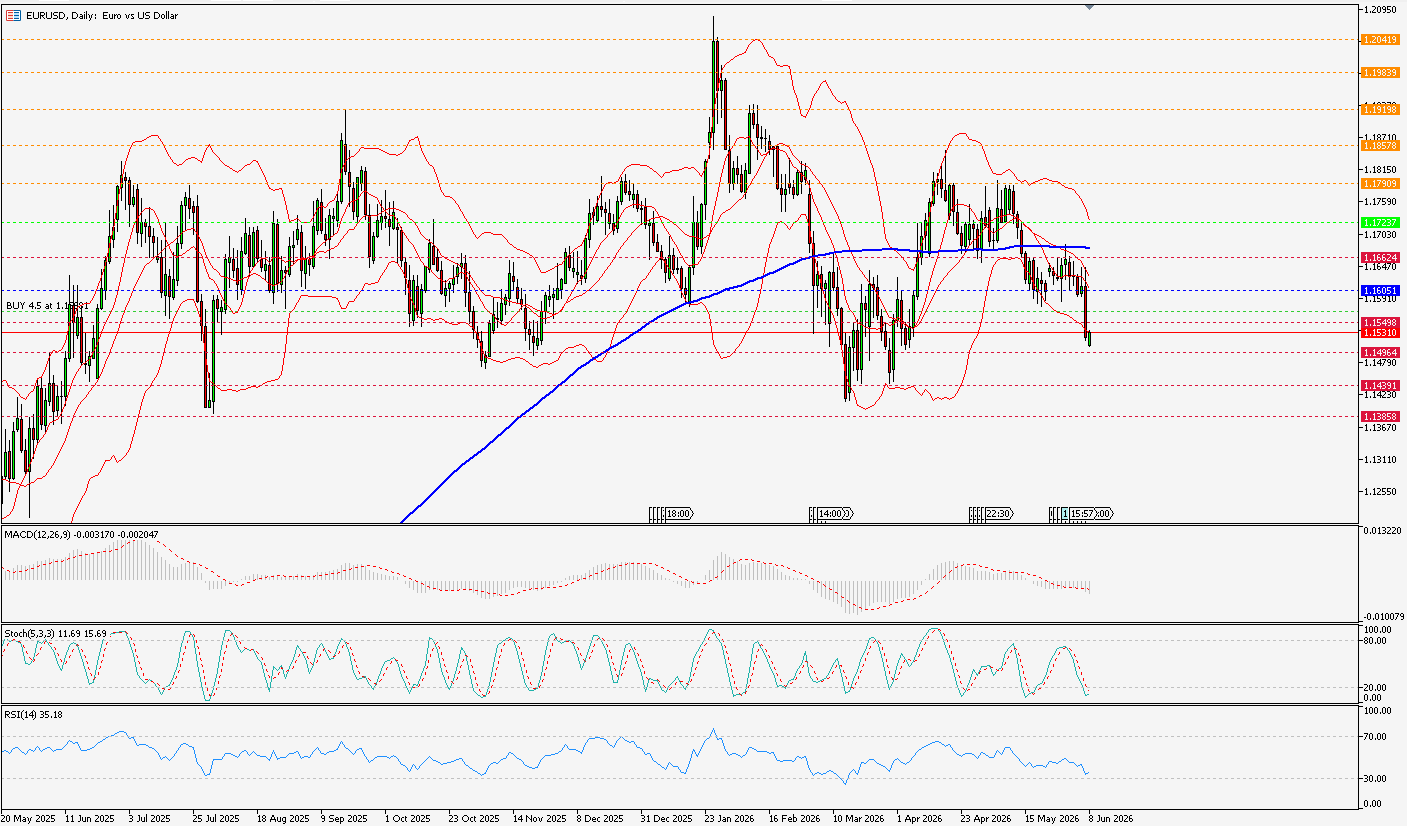Click the red 1.15498 price level tag

(1379, 322)
